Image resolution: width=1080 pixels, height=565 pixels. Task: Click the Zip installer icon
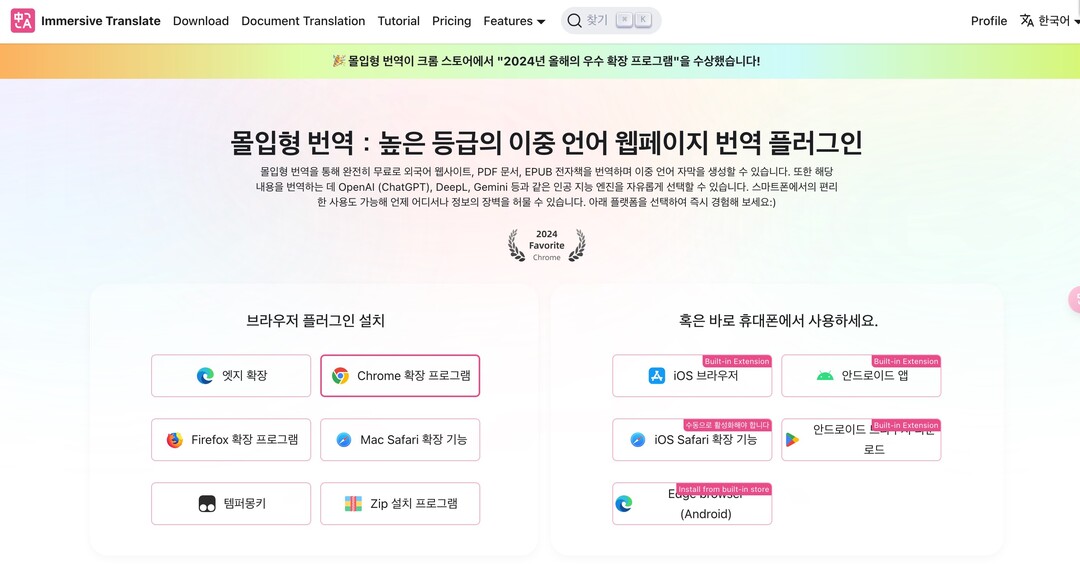click(354, 504)
